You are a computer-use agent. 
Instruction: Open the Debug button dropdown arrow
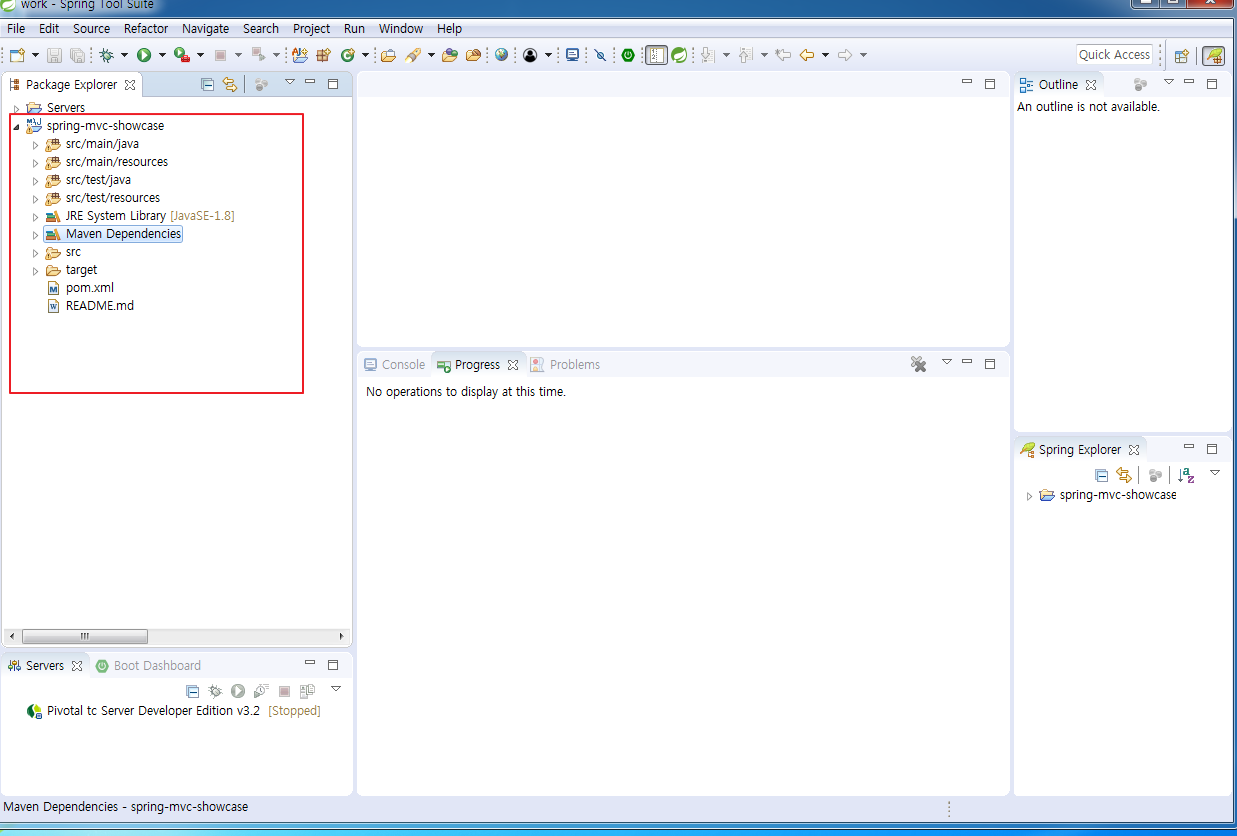pyautogui.click(x=124, y=55)
